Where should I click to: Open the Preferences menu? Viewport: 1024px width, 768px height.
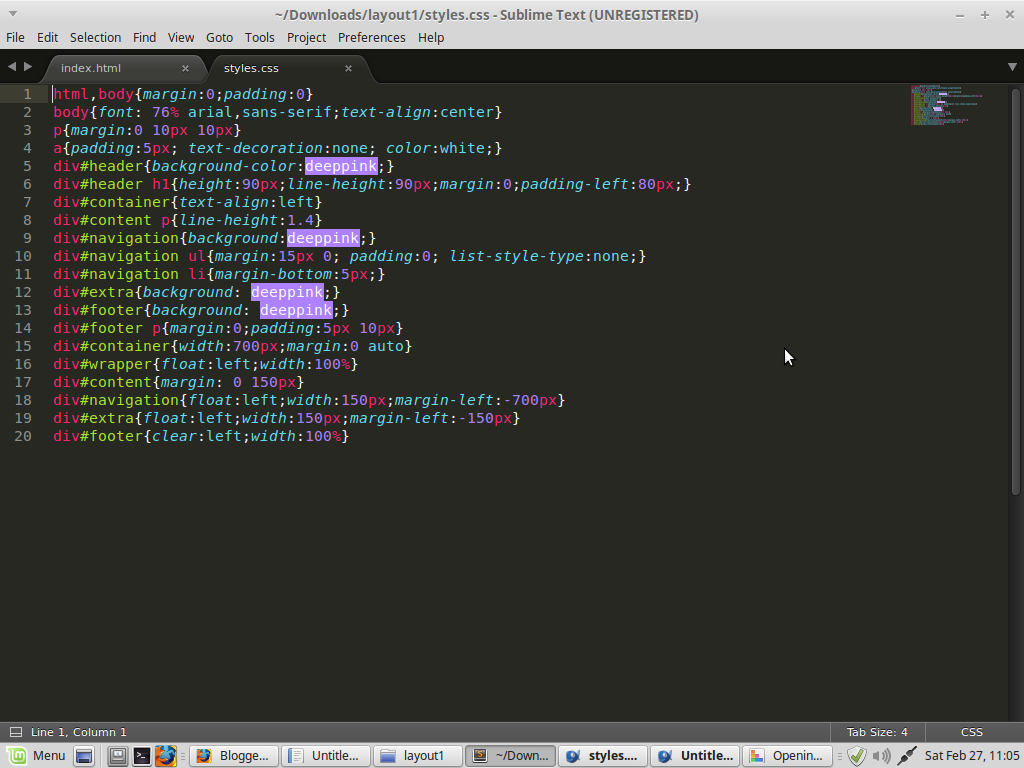click(371, 37)
